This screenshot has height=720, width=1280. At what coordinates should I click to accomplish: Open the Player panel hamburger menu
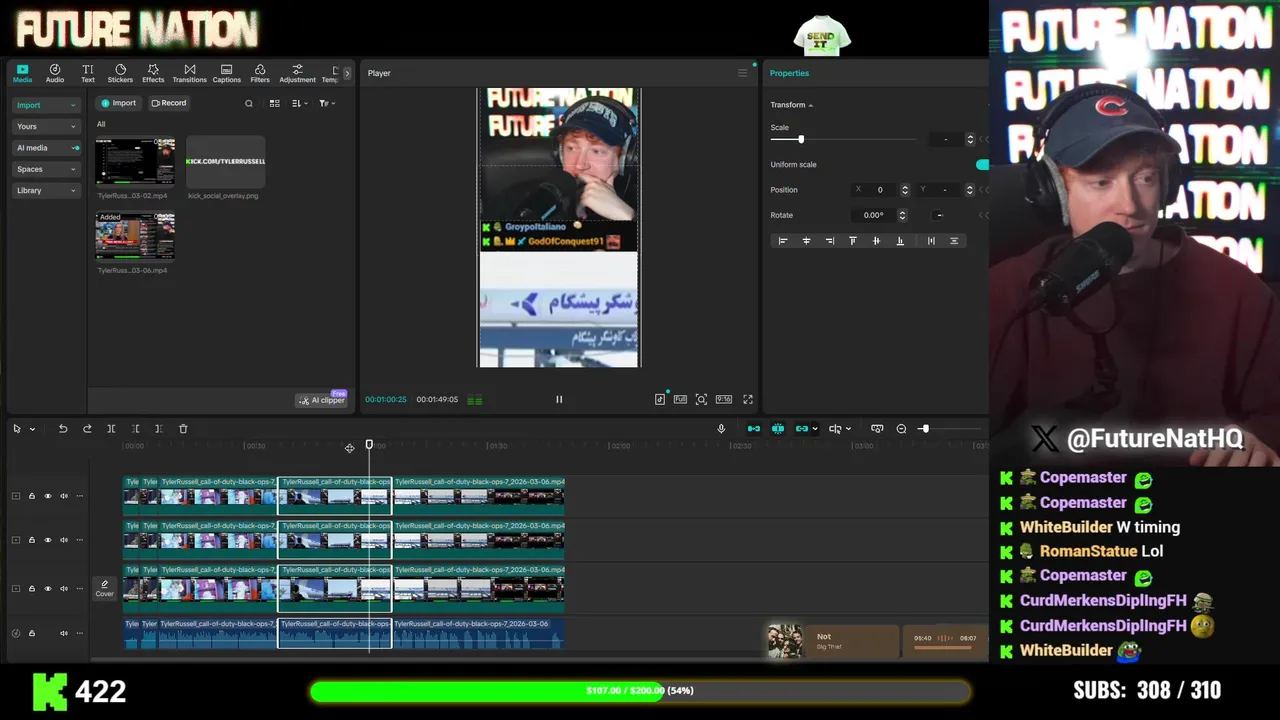(x=742, y=73)
